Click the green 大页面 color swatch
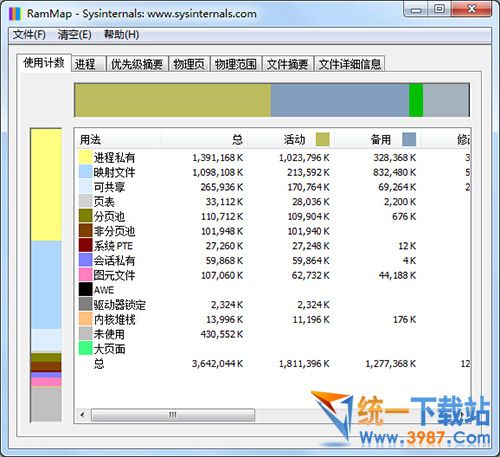Viewport: 500px width, 457px height. coord(85,348)
